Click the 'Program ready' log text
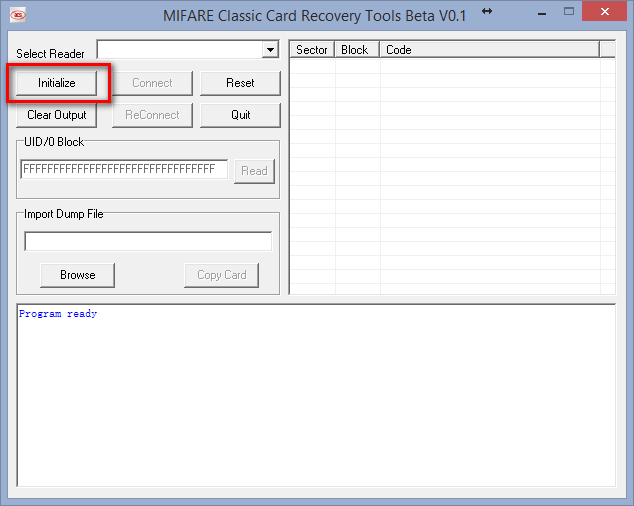This screenshot has height=506, width=634. pyautogui.click(x=58, y=314)
